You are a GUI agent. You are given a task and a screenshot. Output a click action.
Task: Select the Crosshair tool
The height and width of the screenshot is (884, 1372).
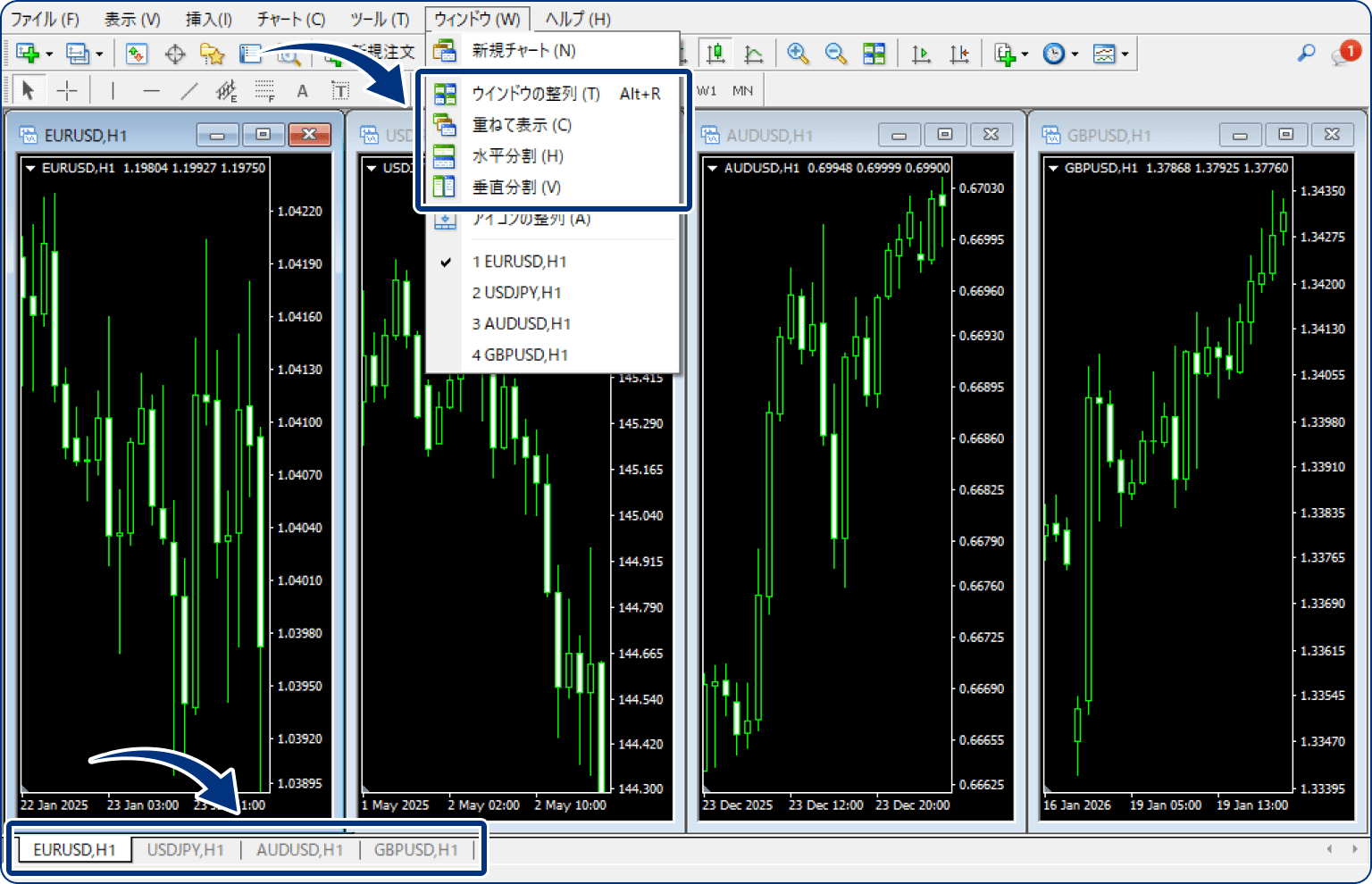(67, 90)
